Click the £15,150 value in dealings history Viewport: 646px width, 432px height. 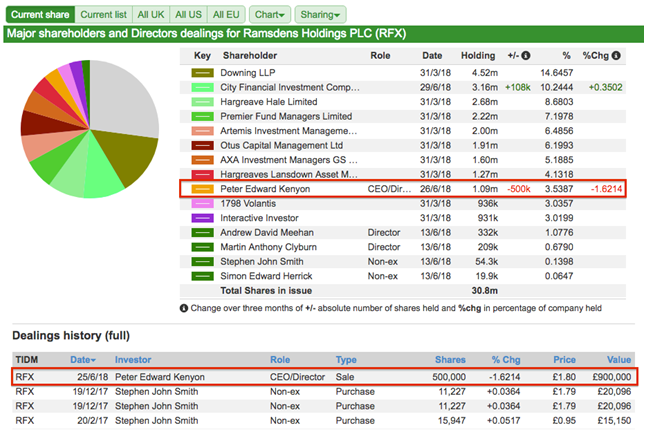point(614,420)
